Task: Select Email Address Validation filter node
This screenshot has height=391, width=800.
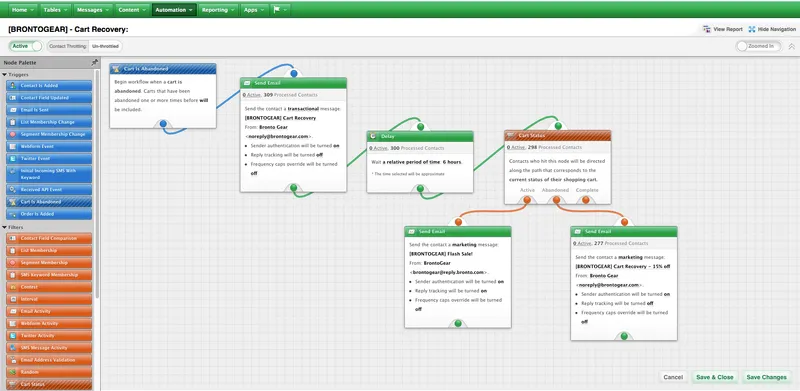Action: [x=49, y=360]
